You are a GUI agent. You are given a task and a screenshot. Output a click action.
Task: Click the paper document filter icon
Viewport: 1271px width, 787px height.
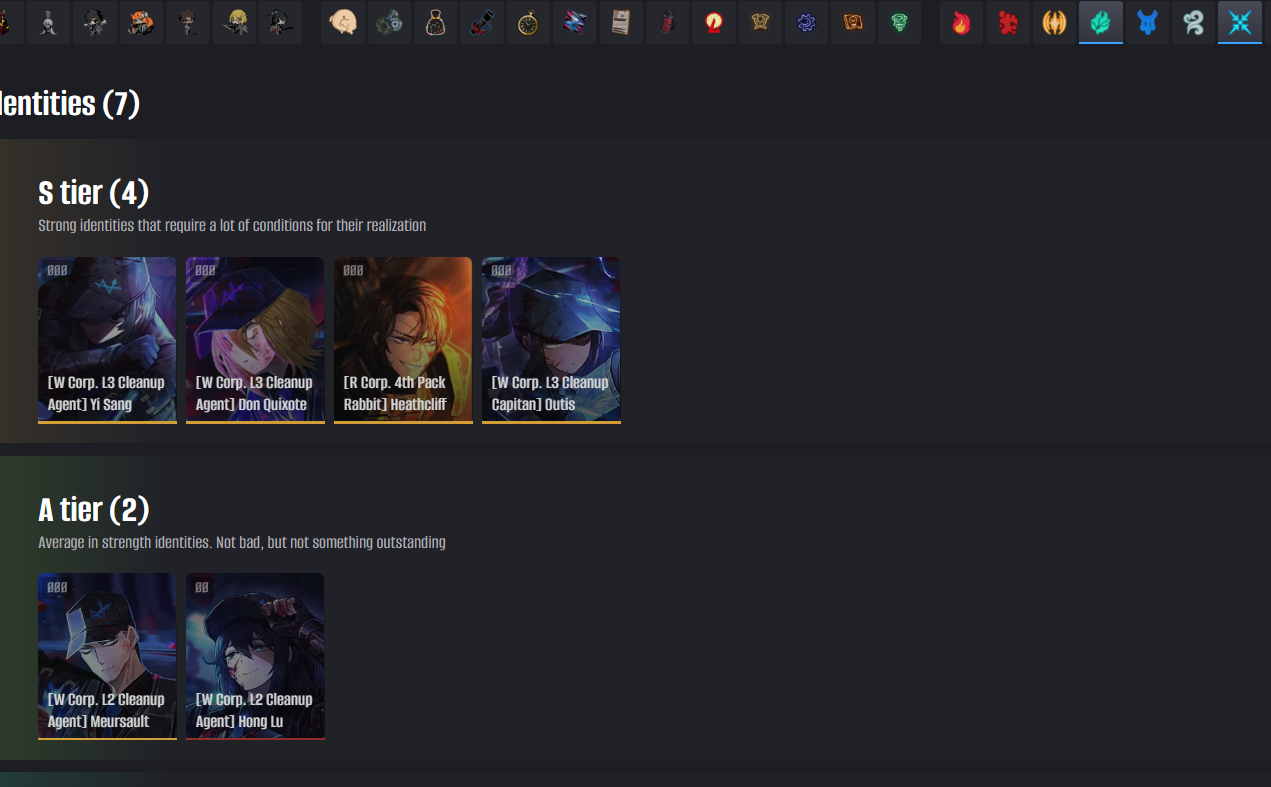click(x=621, y=22)
